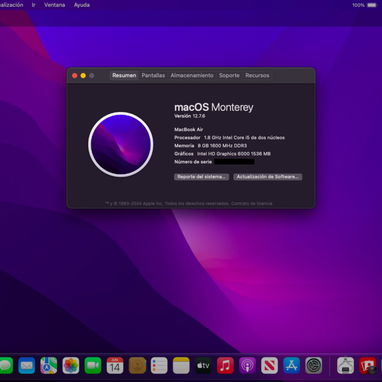Launch Maps from the dock
The image size is (382, 382).
point(49,366)
